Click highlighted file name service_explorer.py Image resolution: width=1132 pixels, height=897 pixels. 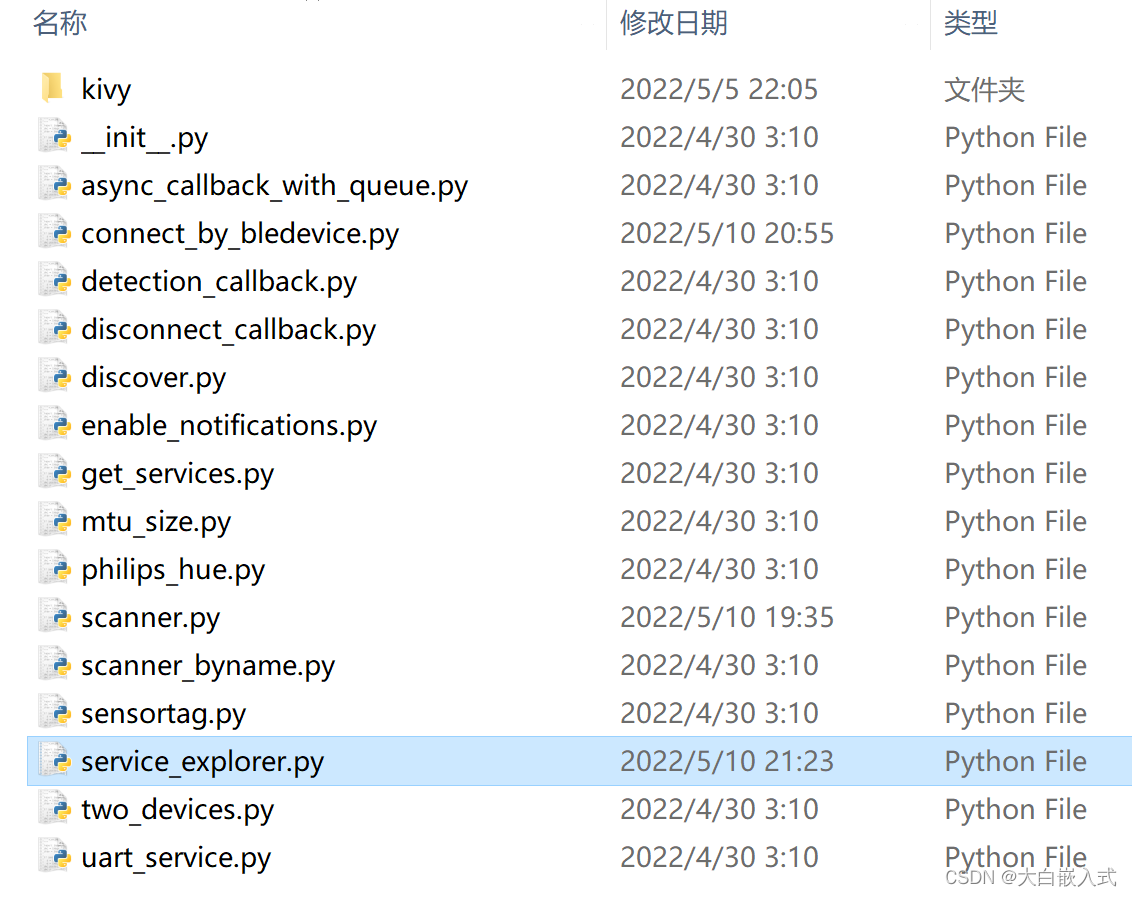202,762
